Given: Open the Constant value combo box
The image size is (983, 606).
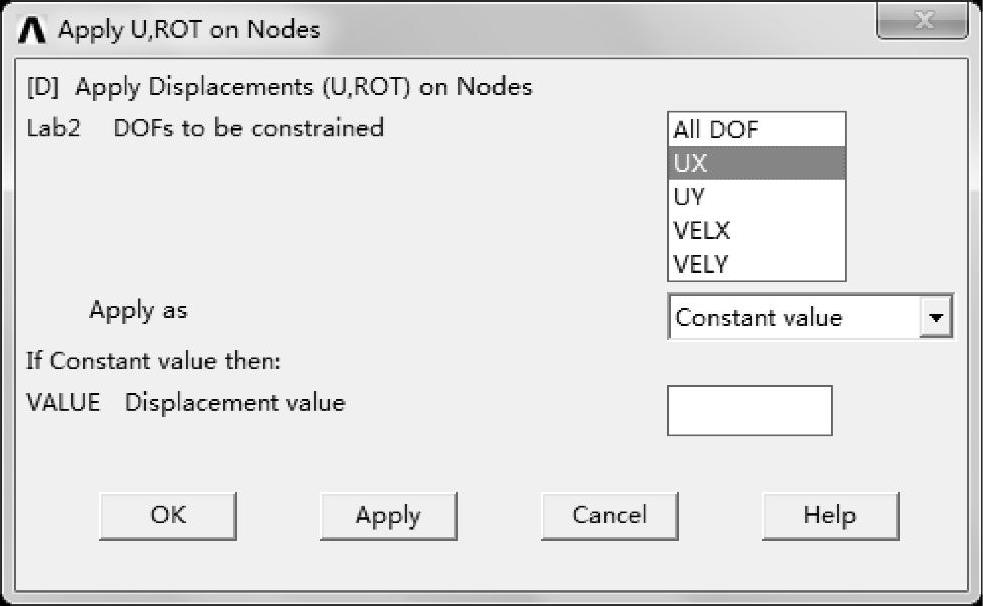Looking at the screenshot, I should click(796, 318).
